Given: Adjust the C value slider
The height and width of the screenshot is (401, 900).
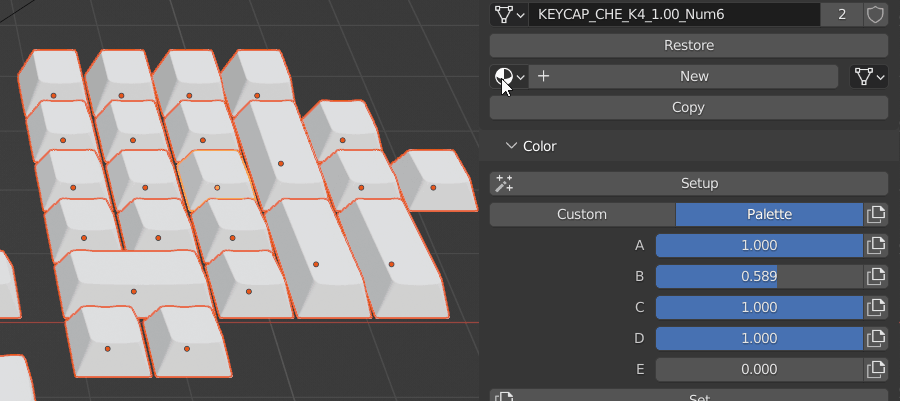Looking at the screenshot, I should tap(759, 307).
